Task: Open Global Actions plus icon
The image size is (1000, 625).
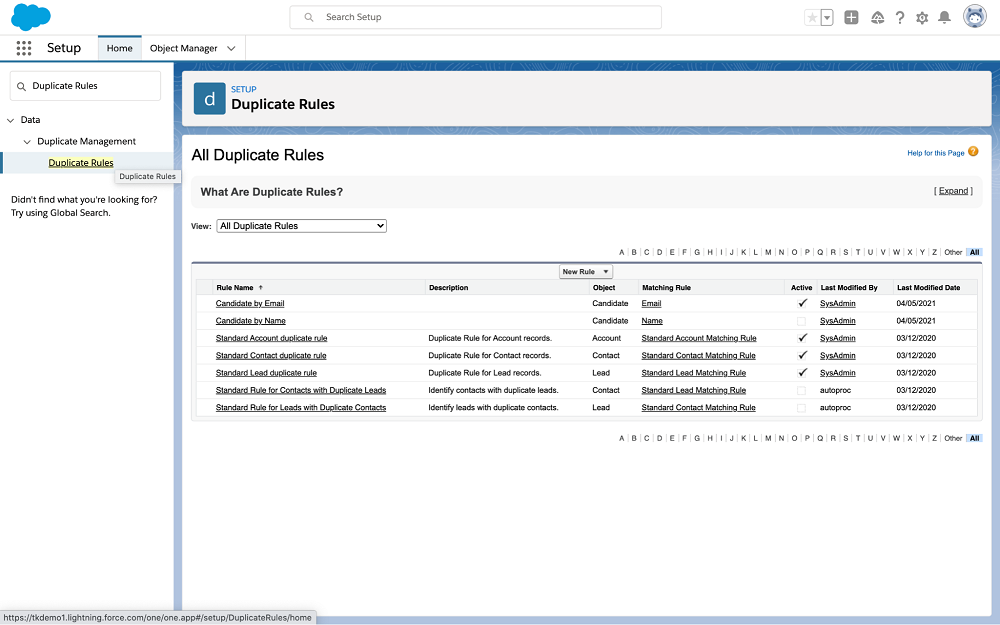Action: (x=851, y=17)
